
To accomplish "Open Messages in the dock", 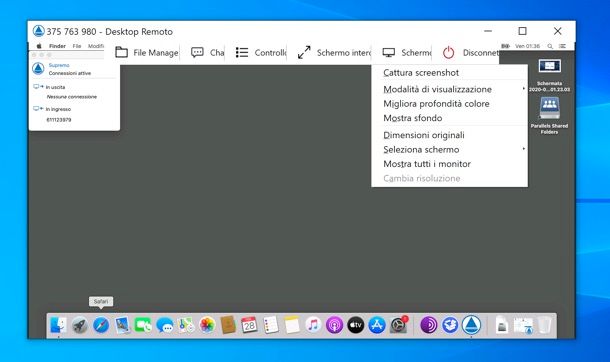I will click(165, 325).
